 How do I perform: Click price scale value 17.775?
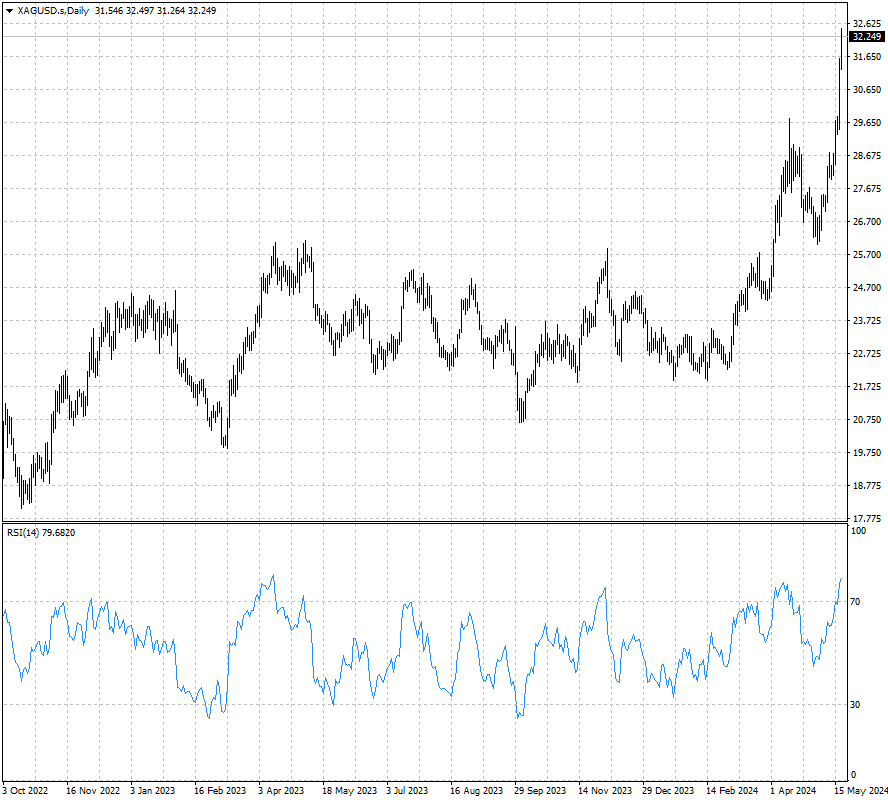(867, 518)
